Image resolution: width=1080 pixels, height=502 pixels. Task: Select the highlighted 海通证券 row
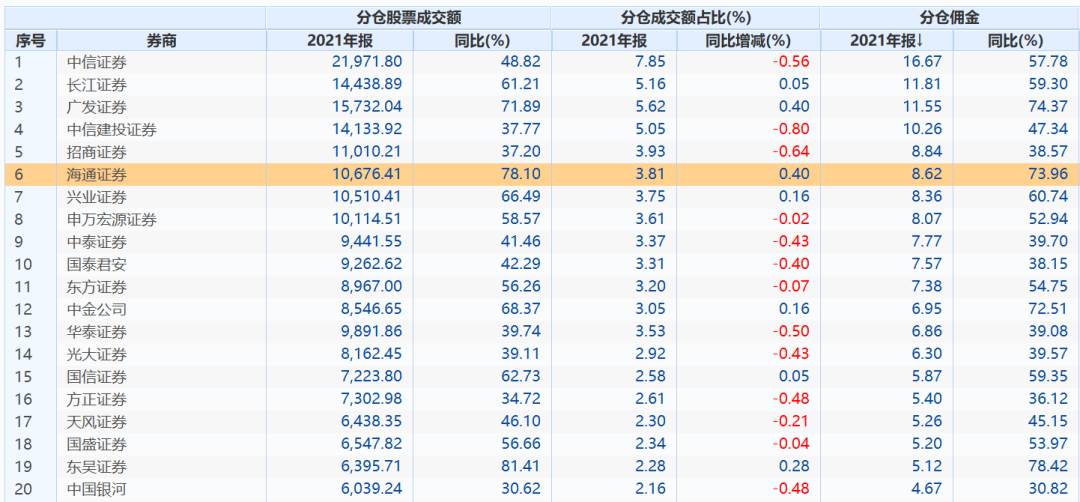540,176
